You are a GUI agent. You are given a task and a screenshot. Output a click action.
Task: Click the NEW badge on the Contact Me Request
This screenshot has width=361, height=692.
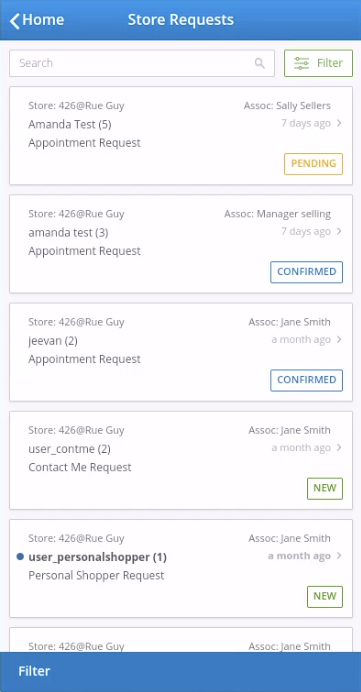click(325, 488)
